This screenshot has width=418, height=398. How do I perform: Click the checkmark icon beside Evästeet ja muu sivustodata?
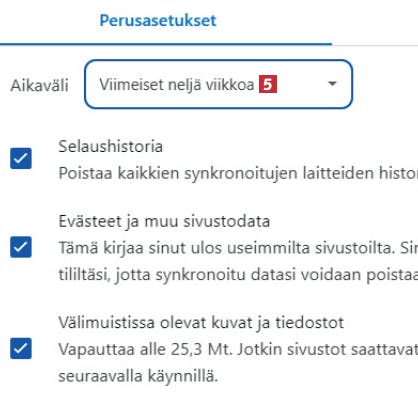click(x=21, y=247)
